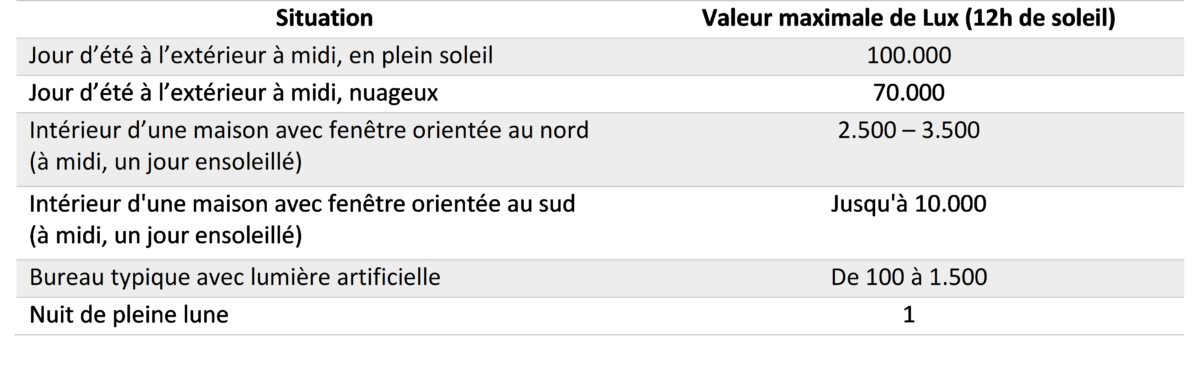
Task: Click the value 1 for full moon
Action: tap(909, 315)
